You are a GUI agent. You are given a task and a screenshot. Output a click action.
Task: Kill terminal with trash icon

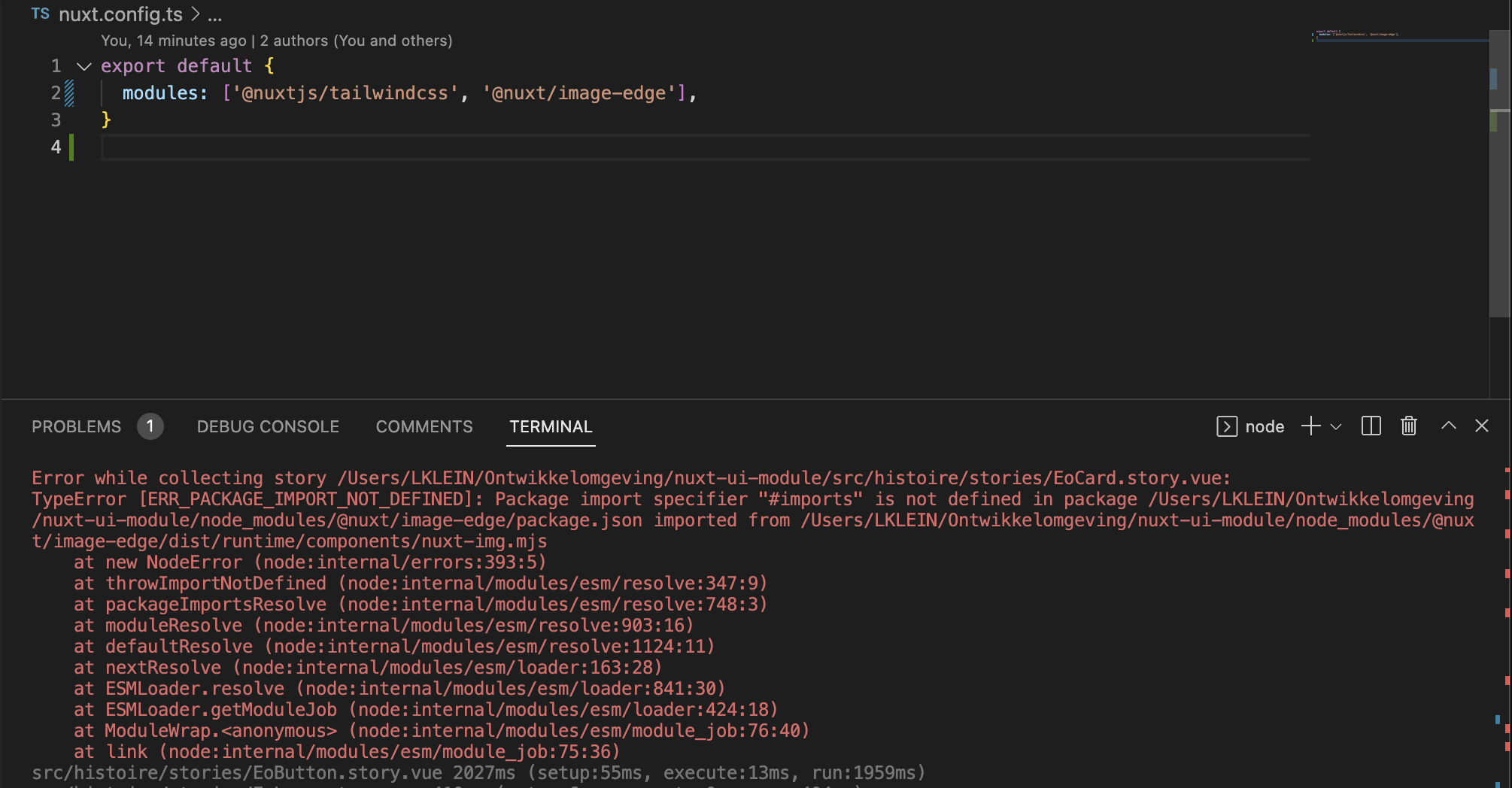point(1409,426)
